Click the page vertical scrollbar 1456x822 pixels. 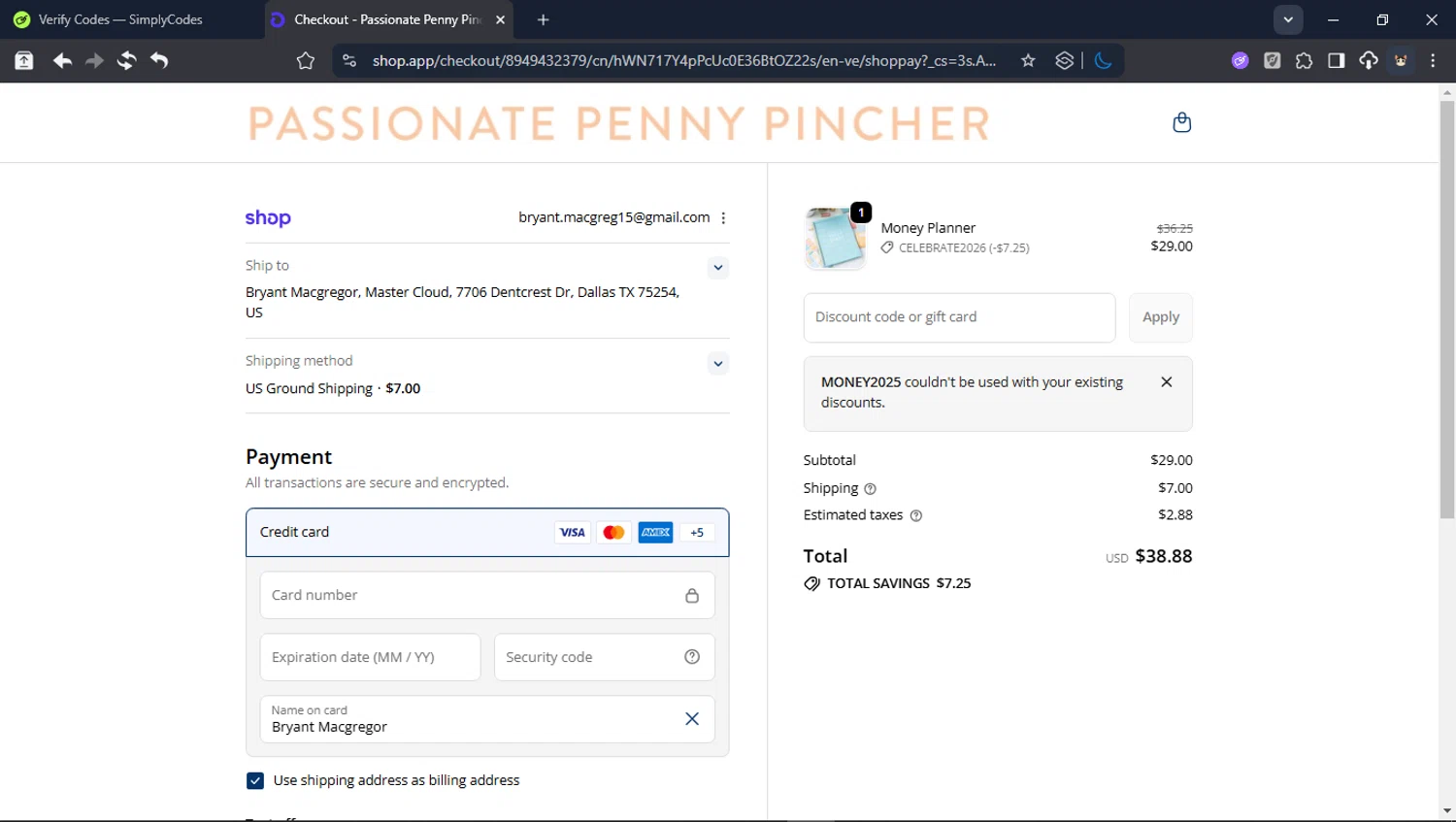(x=1447, y=310)
